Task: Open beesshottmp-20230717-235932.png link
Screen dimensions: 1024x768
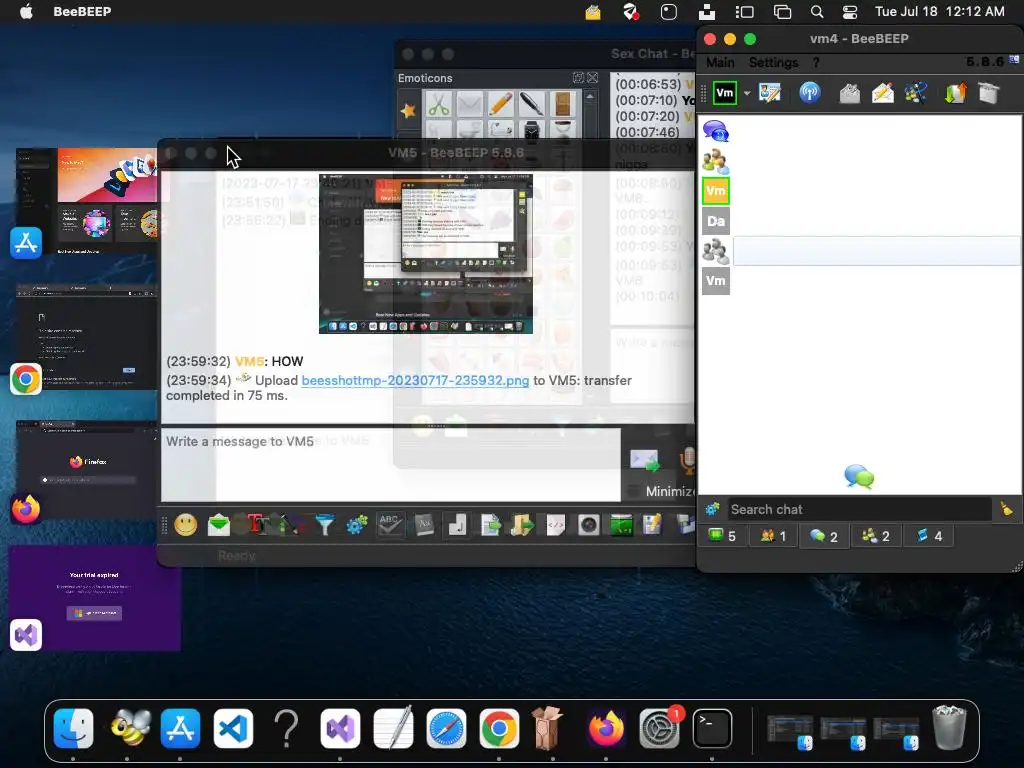Action: [415, 380]
